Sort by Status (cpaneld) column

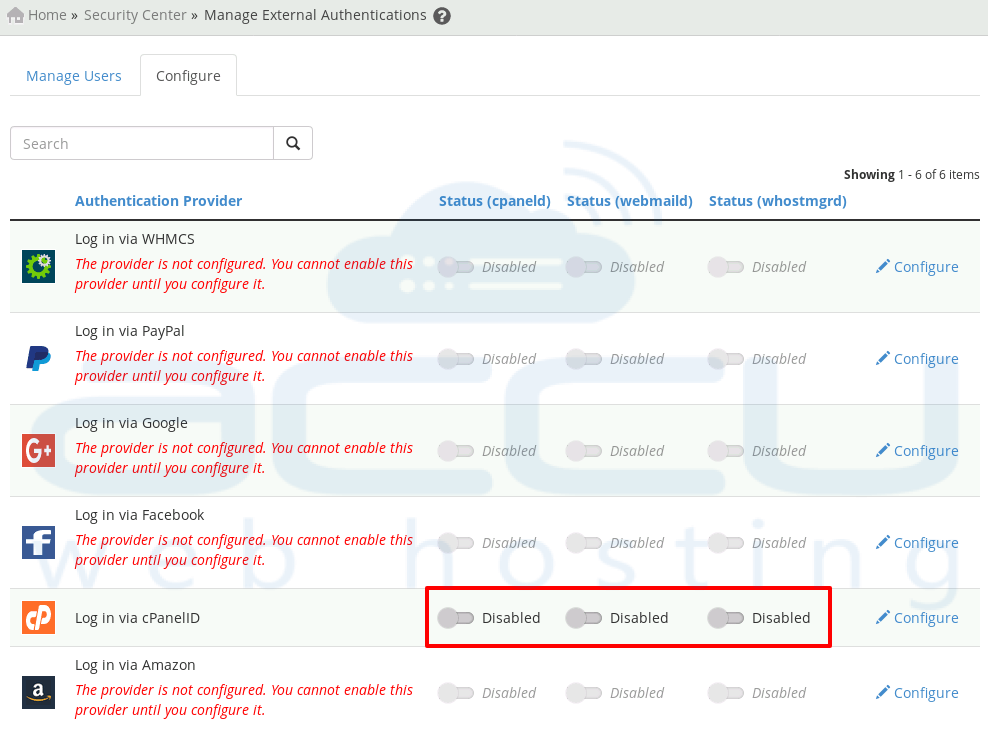[495, 200]
